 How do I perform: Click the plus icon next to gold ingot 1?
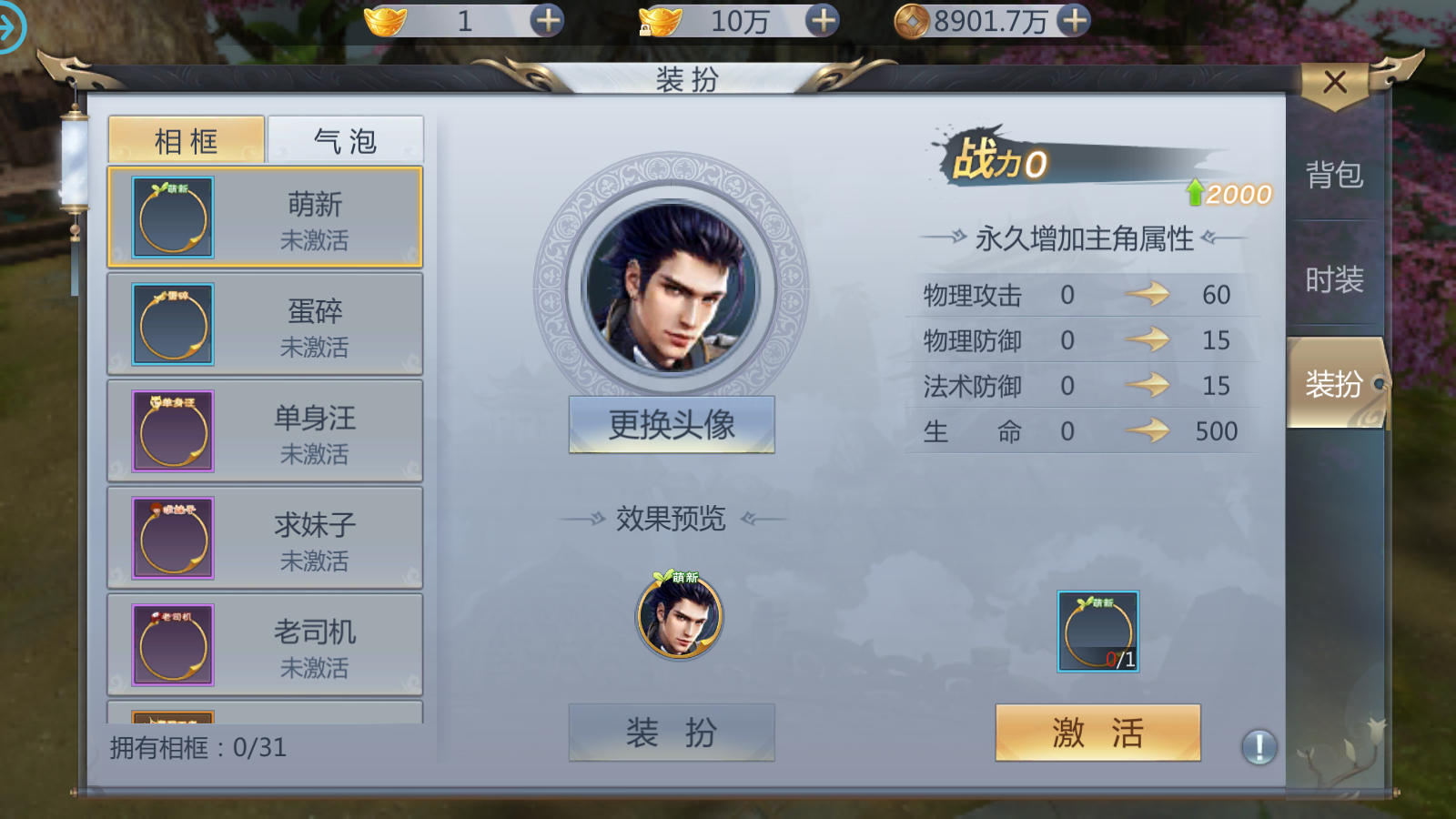[x=547, y=20]
